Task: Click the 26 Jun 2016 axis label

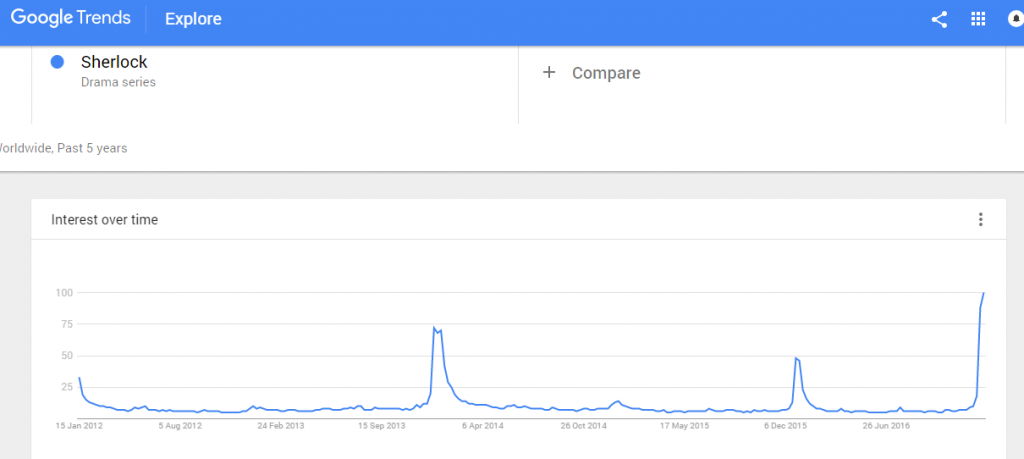Action: pos(886,426)
